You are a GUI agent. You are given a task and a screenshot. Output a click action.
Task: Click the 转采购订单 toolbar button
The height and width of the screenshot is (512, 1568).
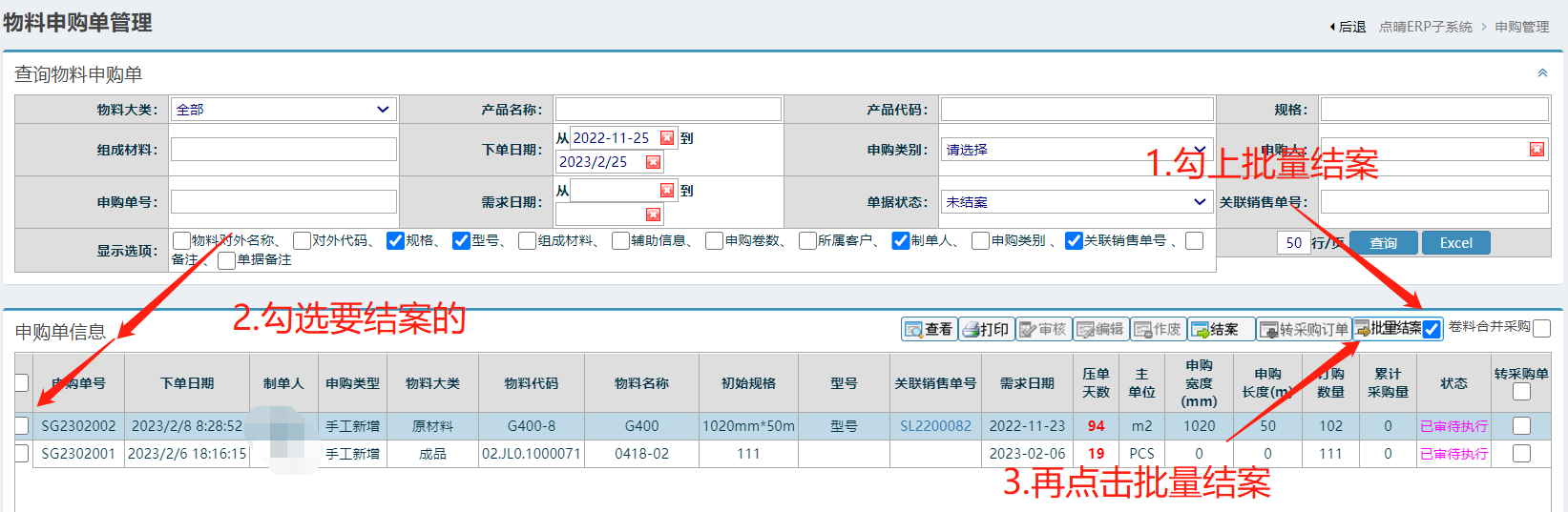tap(1304, 329)
